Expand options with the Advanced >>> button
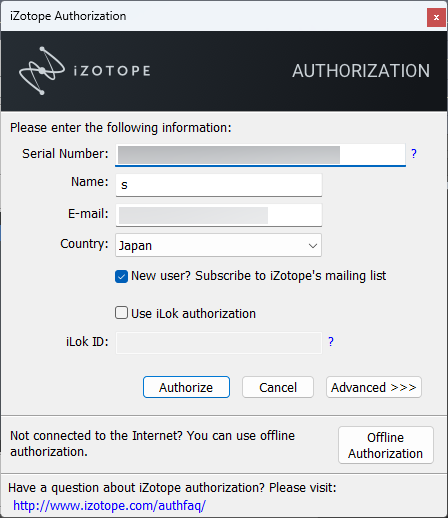The height and width of the screenshot is (518, 448). (374, 387)
